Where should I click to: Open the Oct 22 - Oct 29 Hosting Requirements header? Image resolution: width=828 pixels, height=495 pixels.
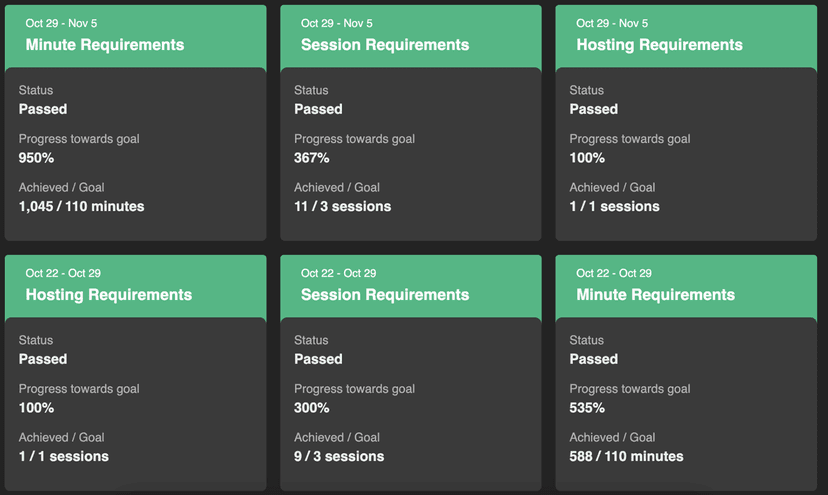pyautogui.click(x=109, y=295)
